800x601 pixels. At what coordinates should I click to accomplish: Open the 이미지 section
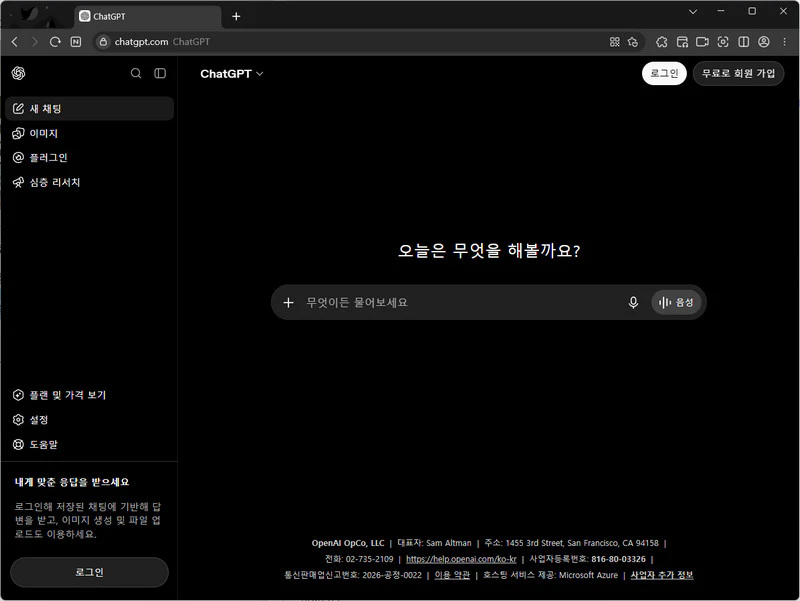pos(89,133)
